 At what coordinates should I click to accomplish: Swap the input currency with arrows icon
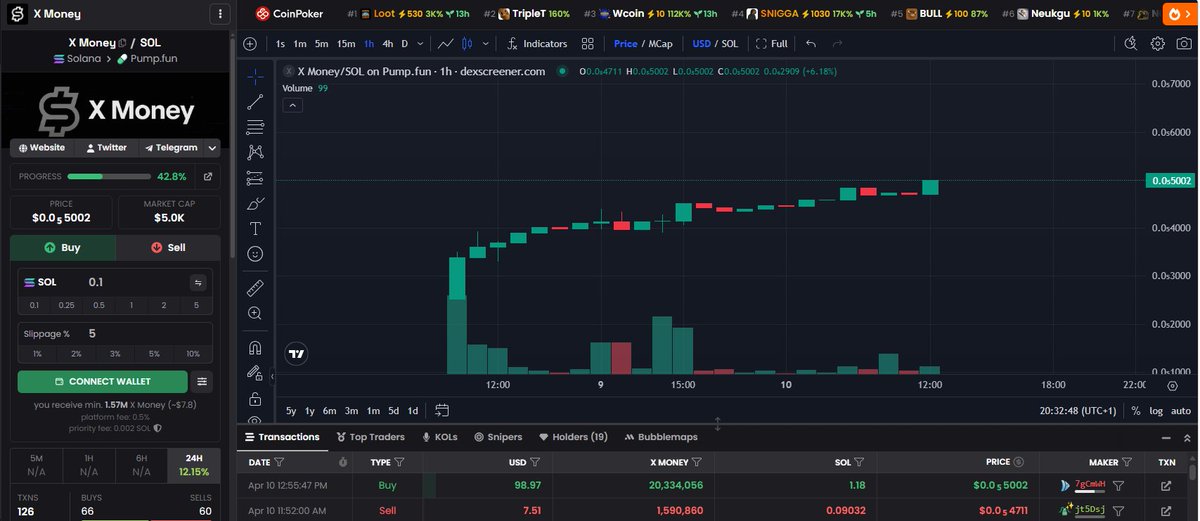coord(198,282)
